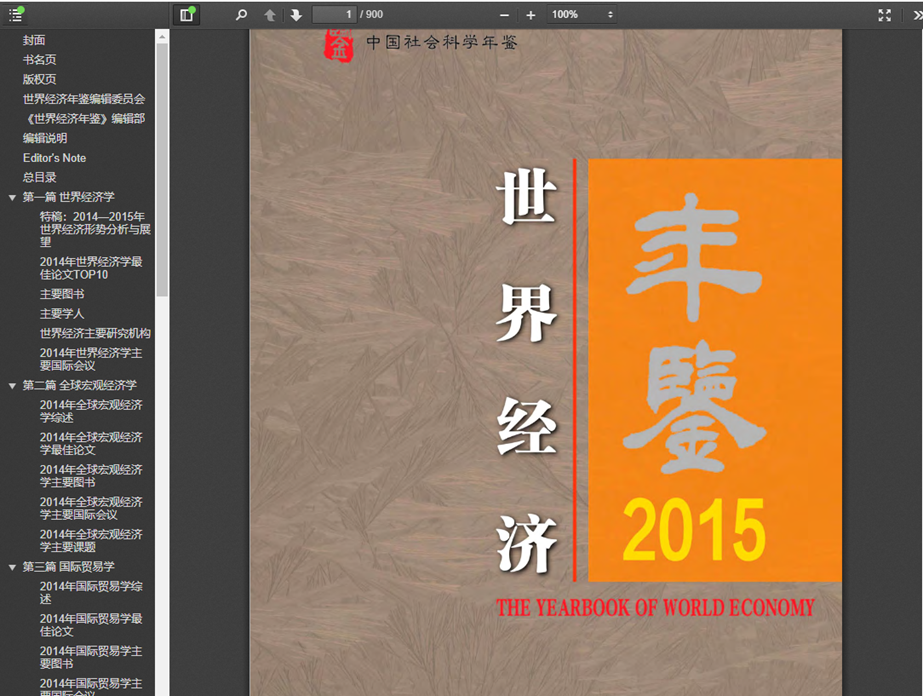Screen dimensions: 923x696
Task: Collapse the 第三篇 国际贸易学 section
Action: click(x=12, y=567)
